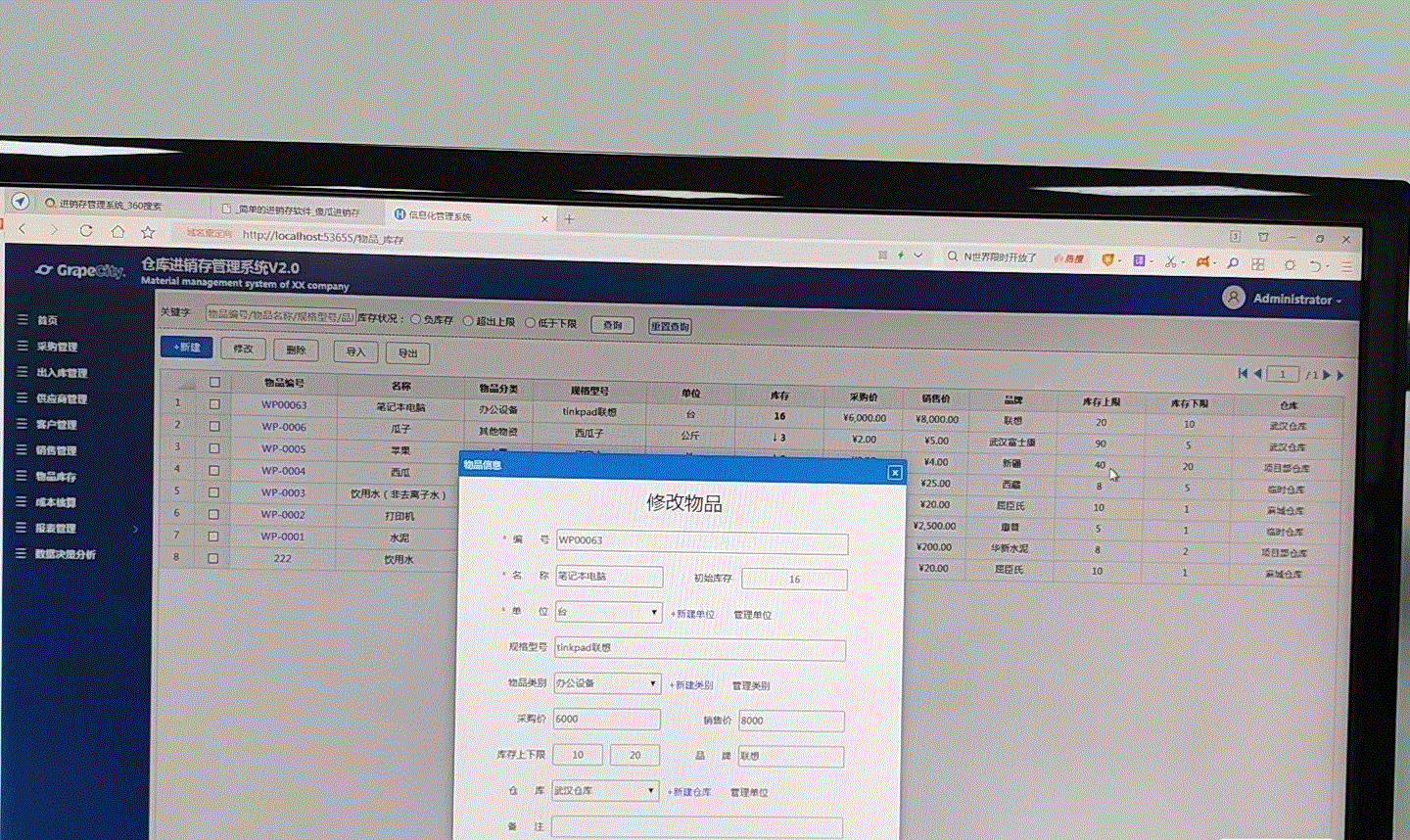Image resolution: width=1410 pixels, height=840 pixels.
Task: Click the Administrator avatar icon
Action: tap(1234, 297)
